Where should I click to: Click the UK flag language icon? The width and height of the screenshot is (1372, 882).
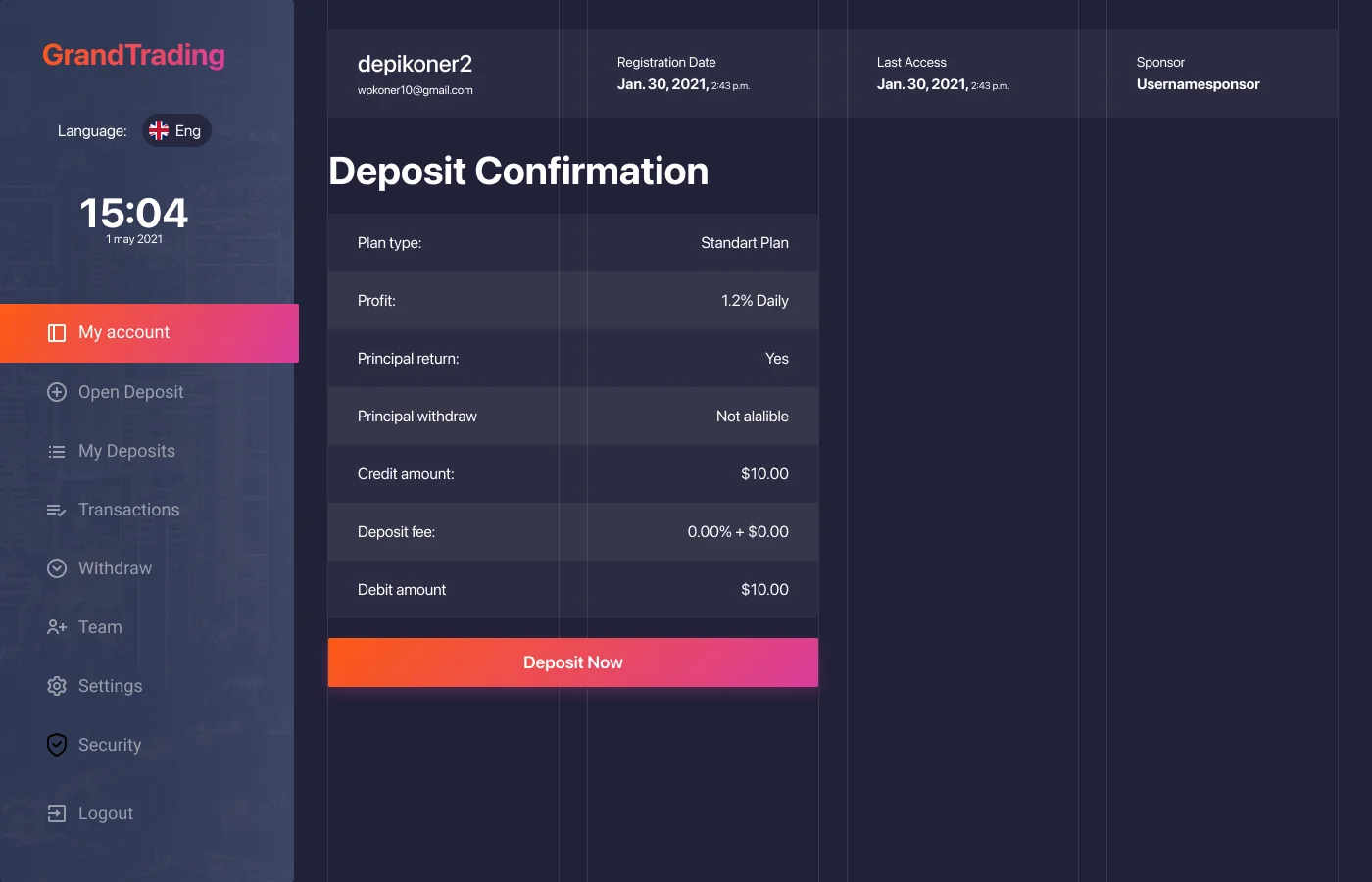pos(159,130)
